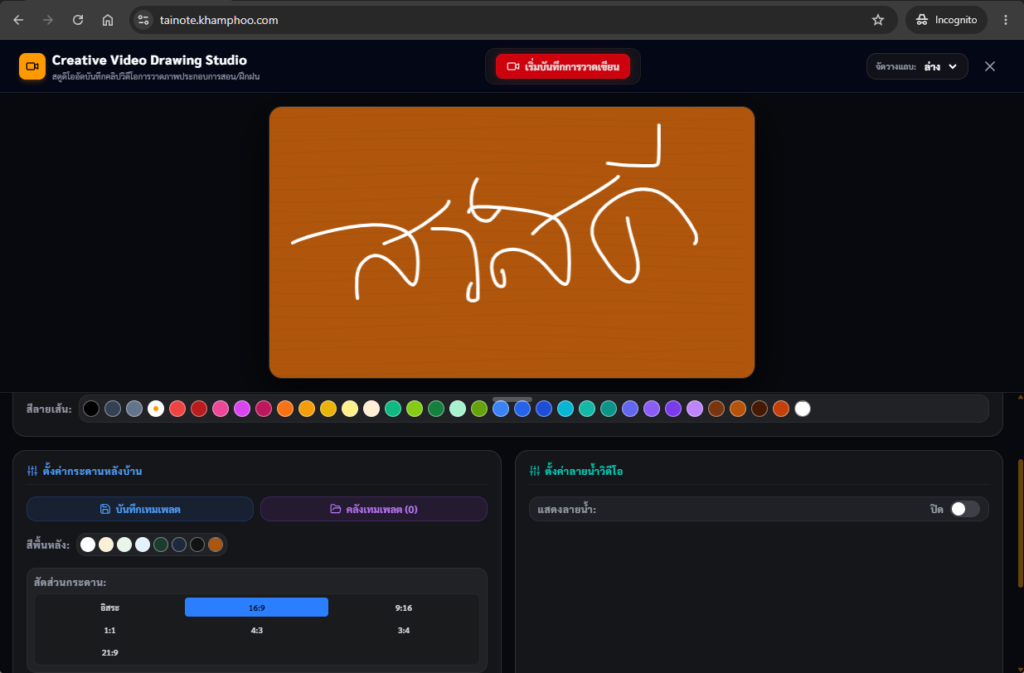Viewport: 1024px width, 673px height.
Task: Open the คลังเทมเพลต (0) template library
Action: 374,509
